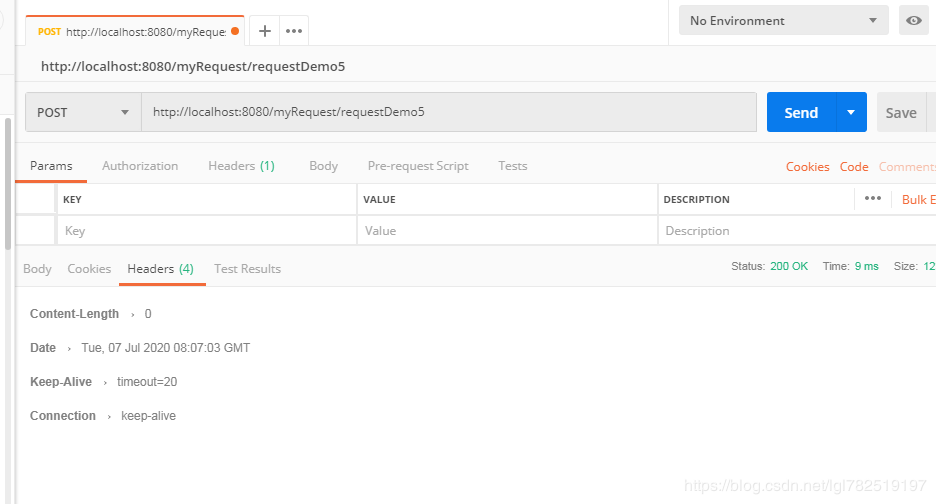Open the Tests tab

coord(513,166)
